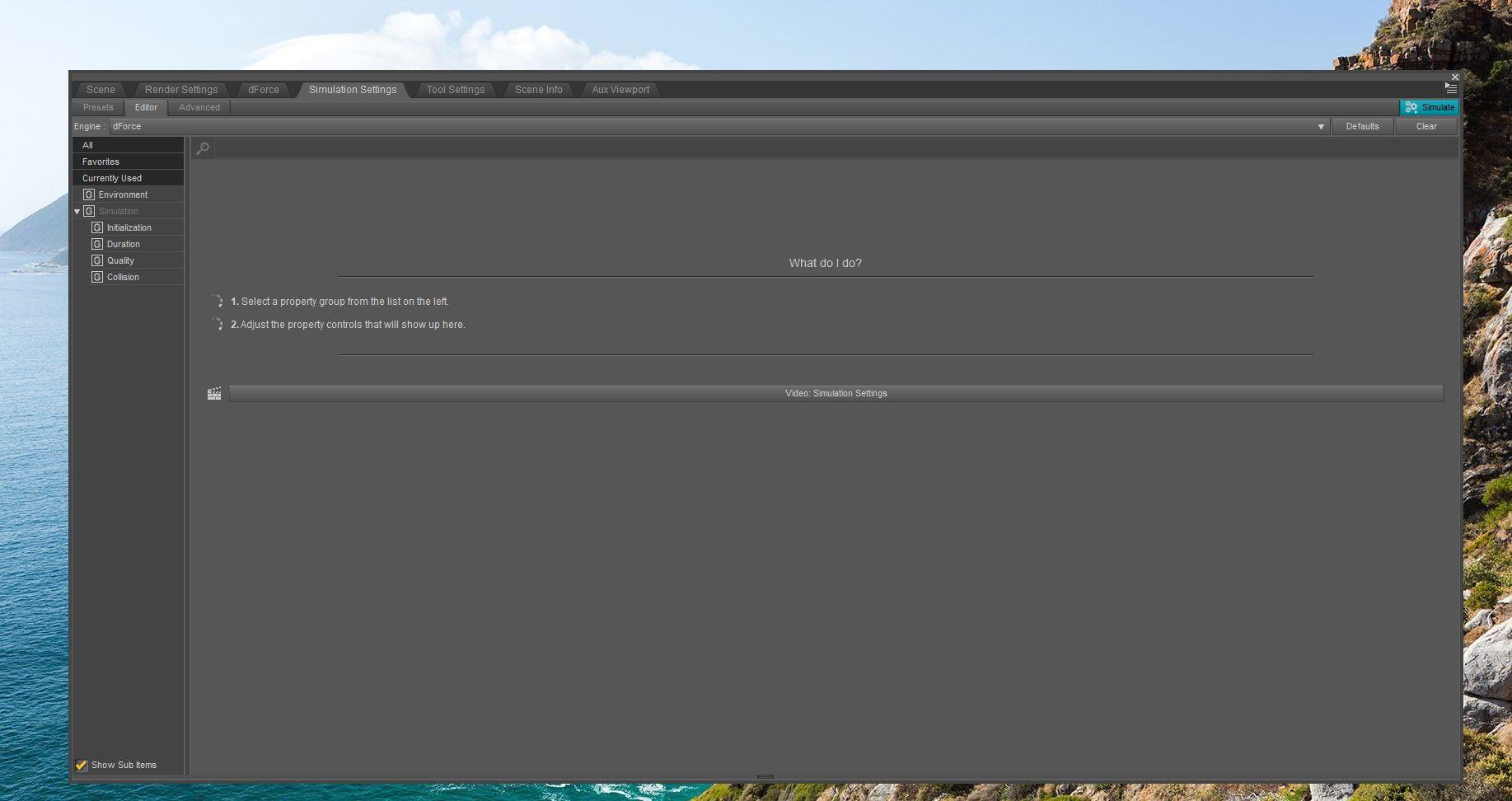Switch to the Presets page
Viewport: 1512px width, 801px height.
point(98,107)
